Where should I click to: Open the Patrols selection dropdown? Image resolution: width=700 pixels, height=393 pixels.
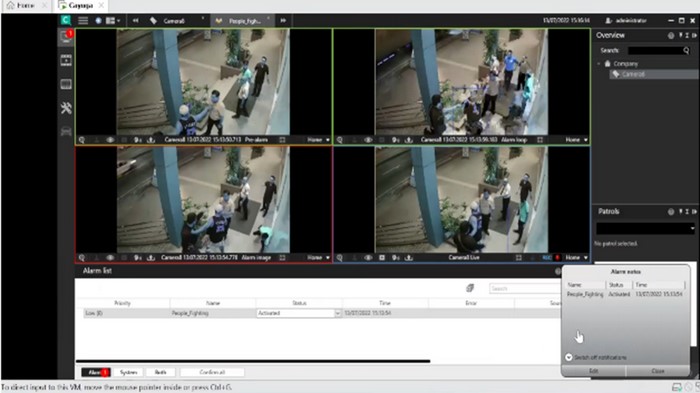tap(646, 228)
